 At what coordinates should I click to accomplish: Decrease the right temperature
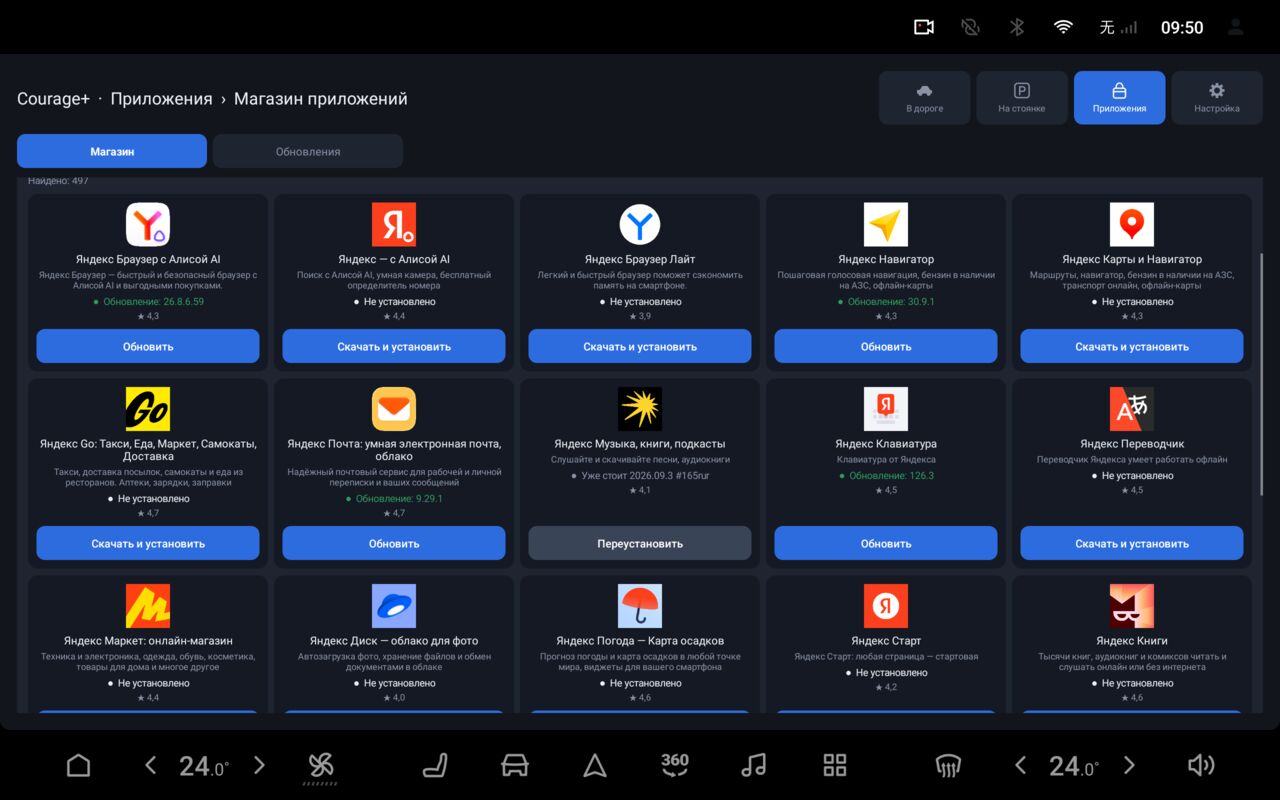click(1020, 766)
